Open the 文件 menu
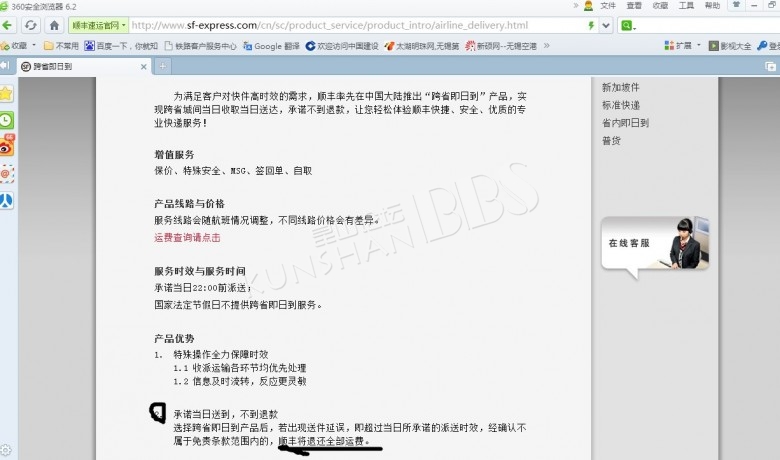The height and width of the screenshot is (460, 780). click(608, 5)
